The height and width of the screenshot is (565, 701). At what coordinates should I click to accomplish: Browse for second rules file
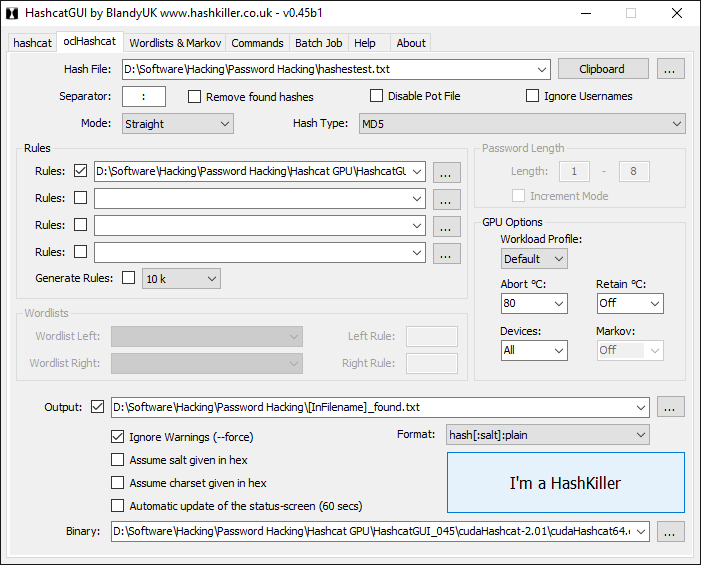[447, 198]
